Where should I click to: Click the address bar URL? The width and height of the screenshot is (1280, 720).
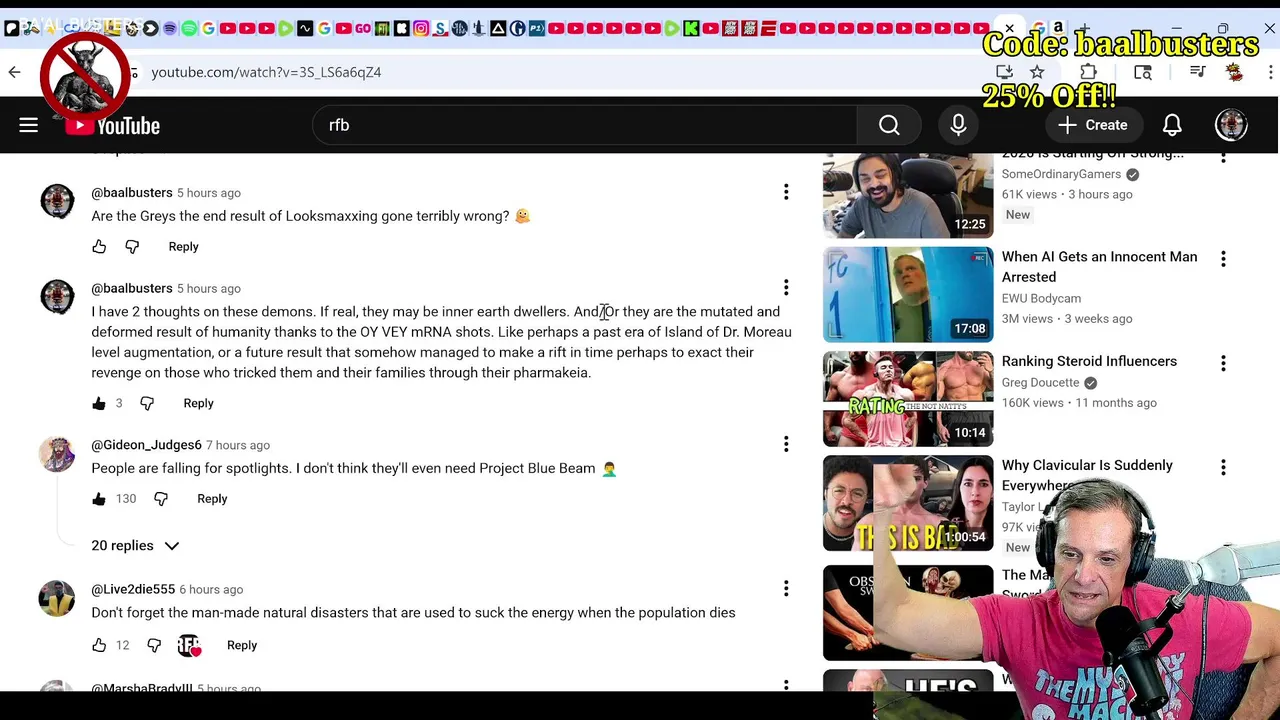(266, 72)
